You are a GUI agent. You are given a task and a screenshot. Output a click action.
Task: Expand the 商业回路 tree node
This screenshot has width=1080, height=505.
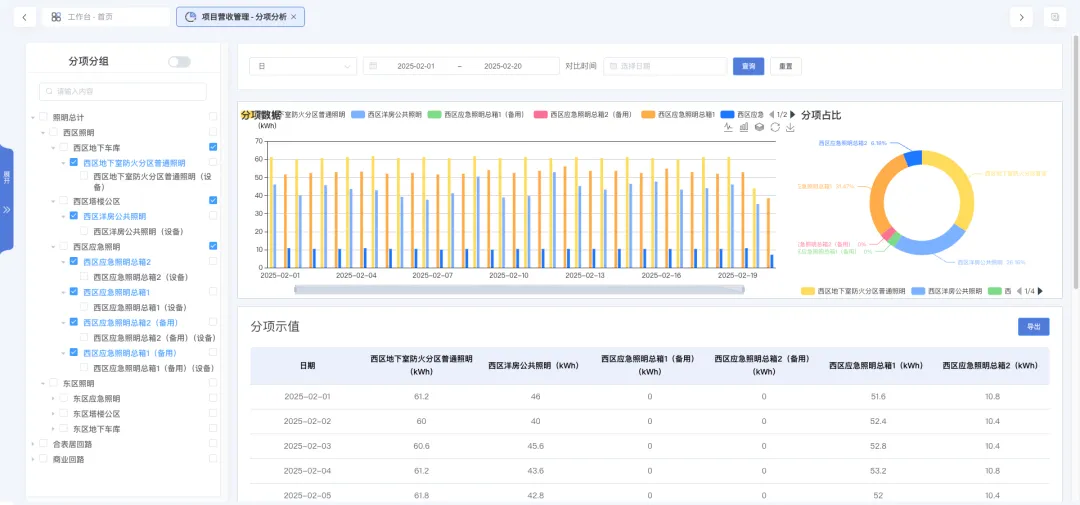[32, 460]
